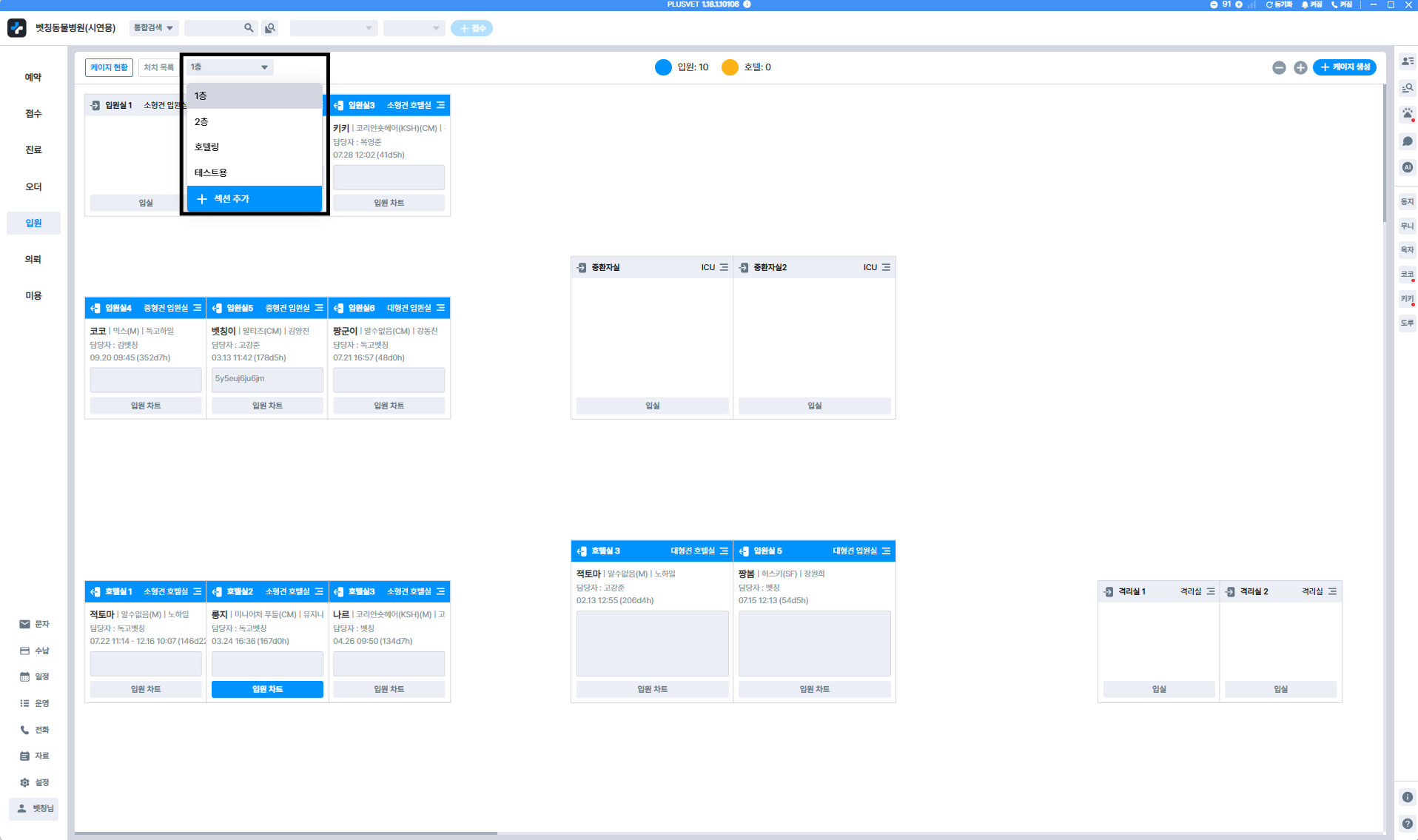This screenshot has width=1418, height=840.
Task: Collapse the 1층 floor dropdown
Action: pyautogui.click(x=229, y=67)
